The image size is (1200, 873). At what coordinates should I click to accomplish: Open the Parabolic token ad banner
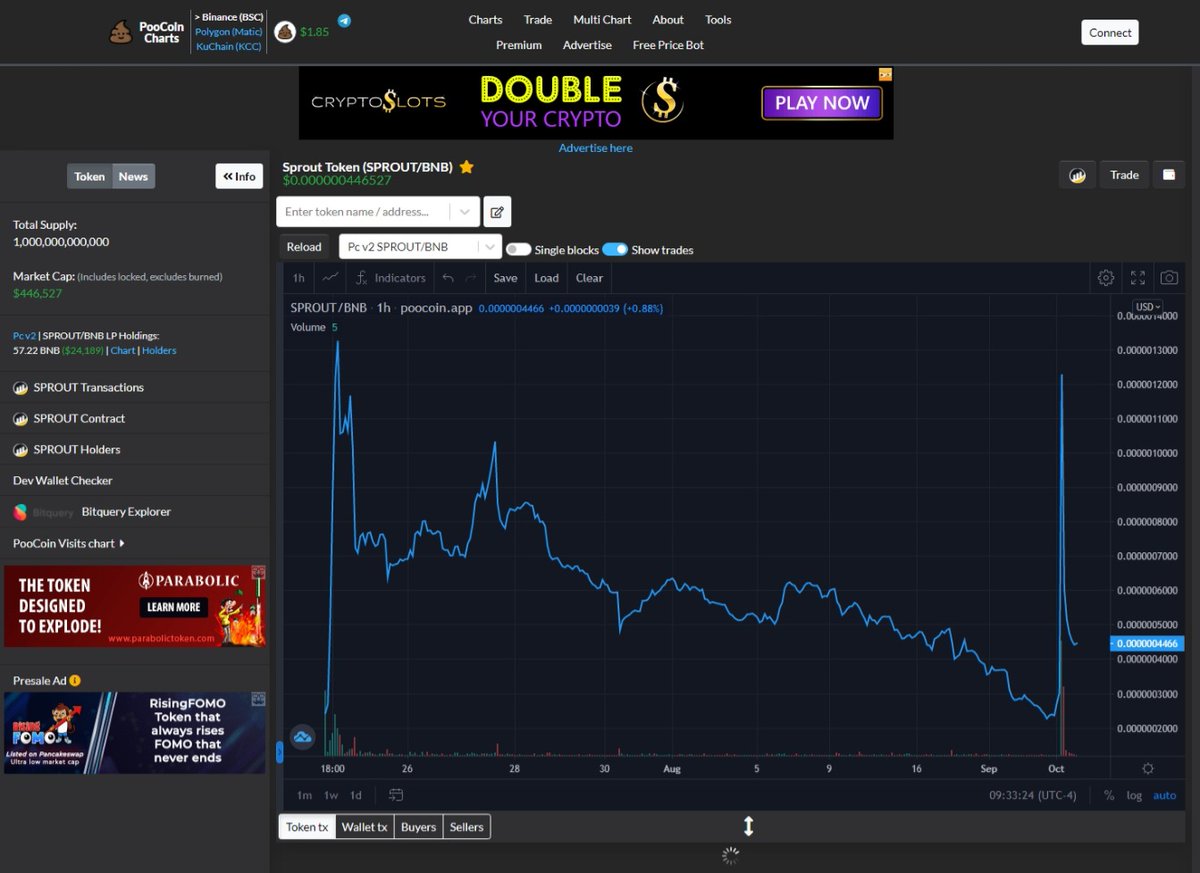pyautogui.click(x=135, y=606)
